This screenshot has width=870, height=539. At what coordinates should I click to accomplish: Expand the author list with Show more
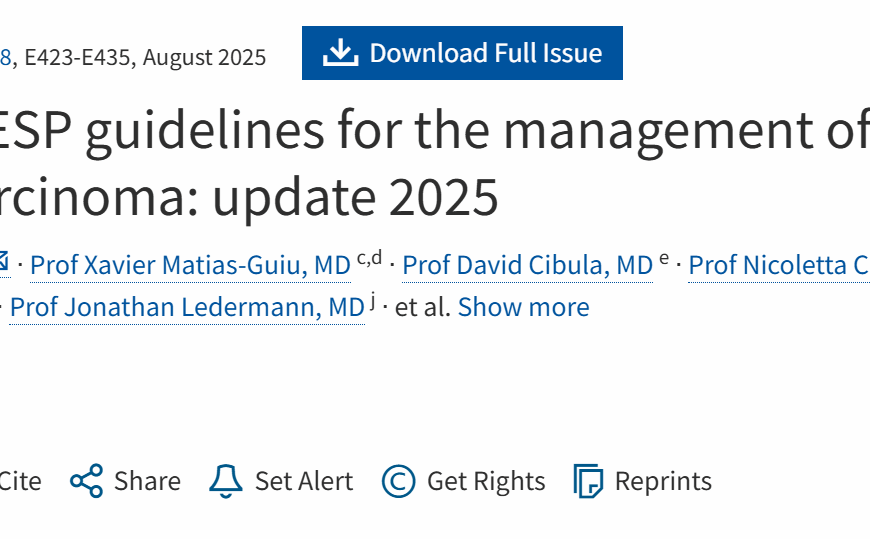tap(523, 307)
